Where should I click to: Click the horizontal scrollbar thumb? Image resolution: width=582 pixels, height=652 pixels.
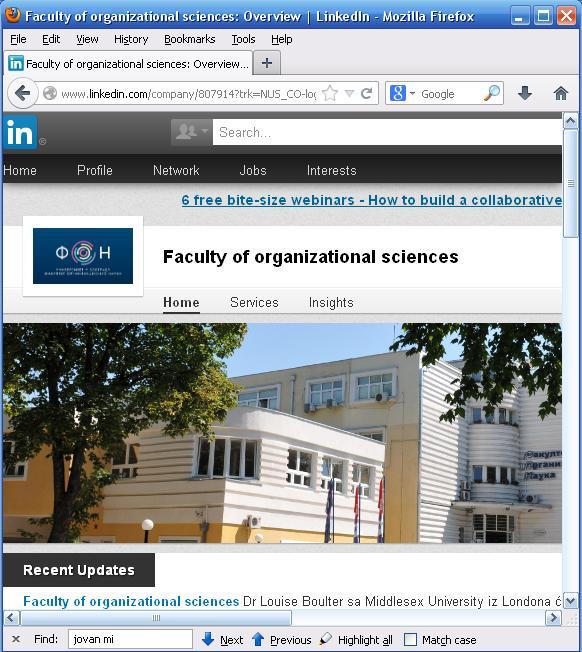point(156,617)
